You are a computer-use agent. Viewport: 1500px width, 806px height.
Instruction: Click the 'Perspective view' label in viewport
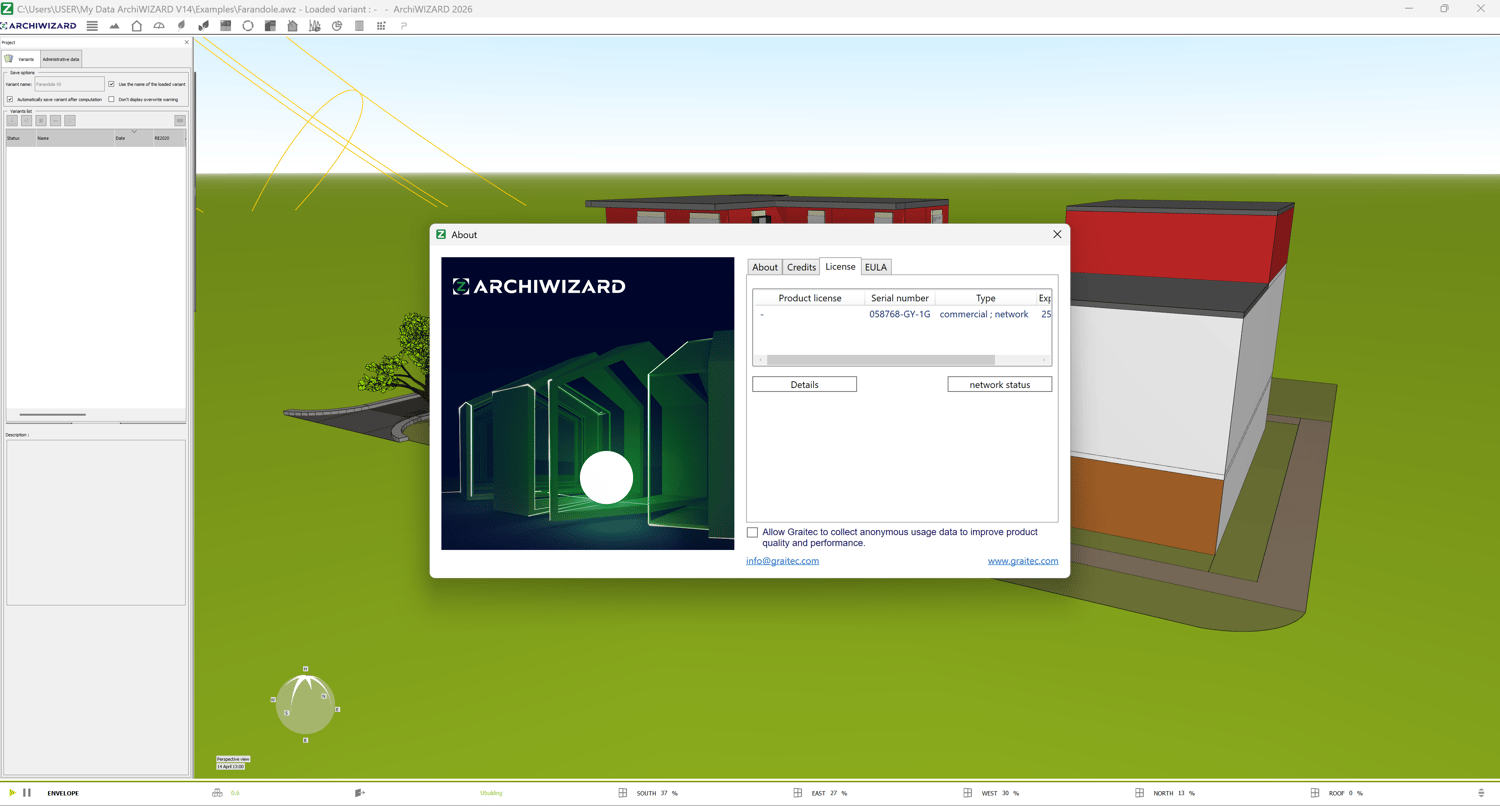tap(233, 759)
